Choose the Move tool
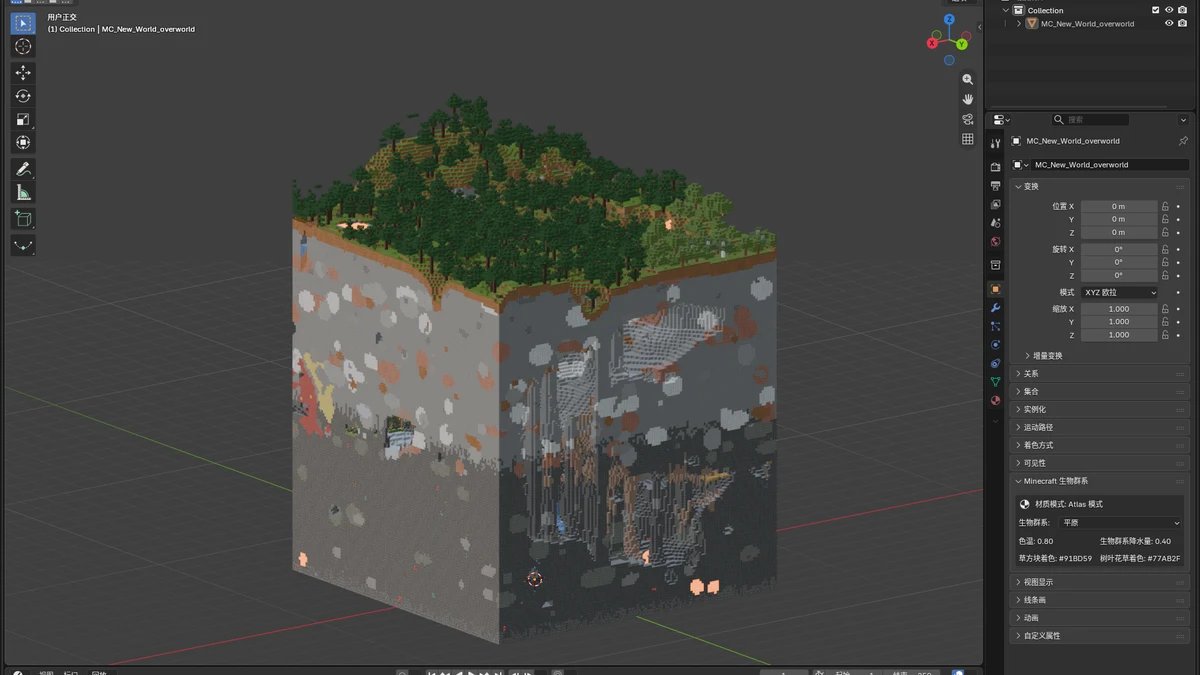Screen dimensions: 1200x675 (23, 72)
